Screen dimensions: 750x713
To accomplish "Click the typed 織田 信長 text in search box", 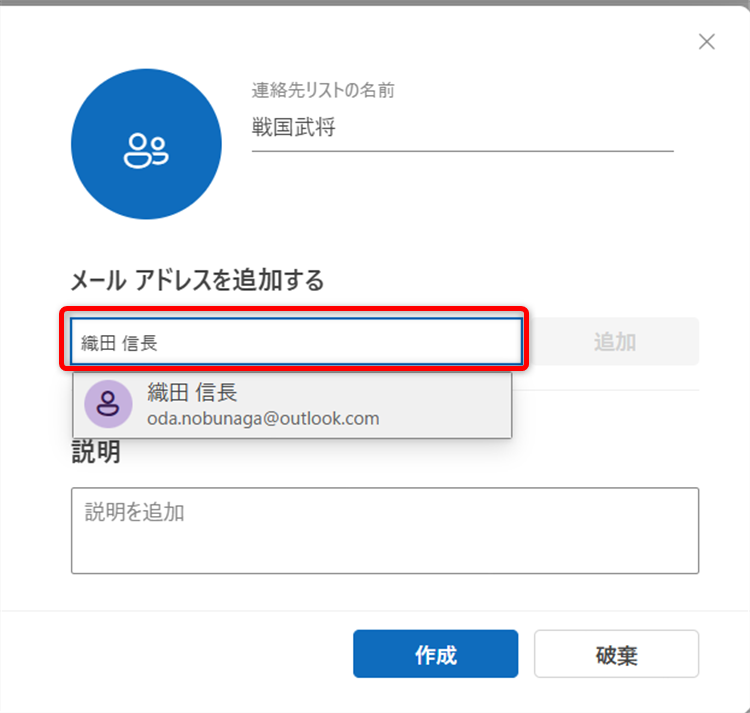I will pos(119,343).
